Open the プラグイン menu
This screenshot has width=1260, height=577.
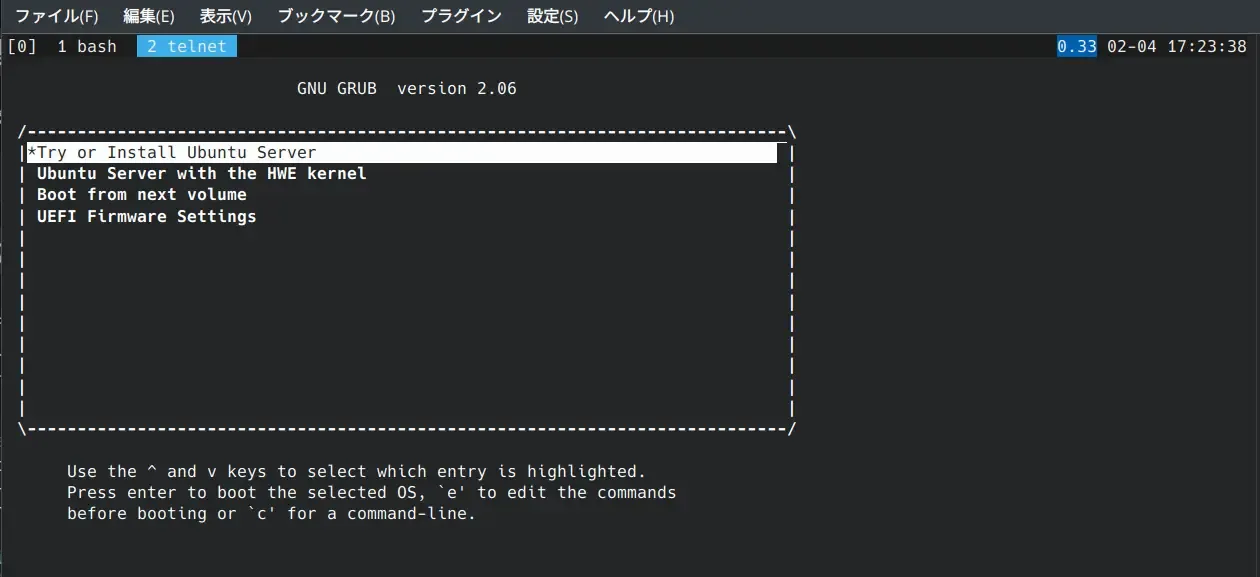point(460,15)
